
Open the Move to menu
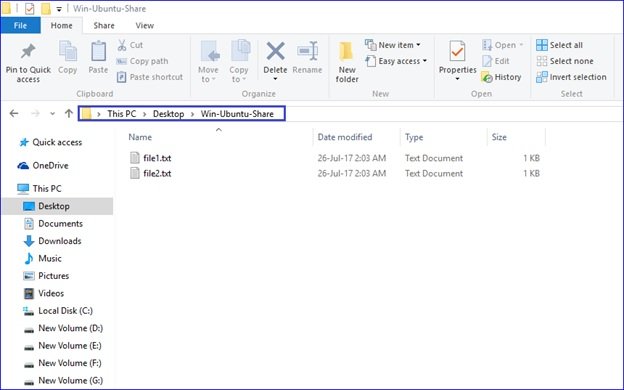click(209, 62)
